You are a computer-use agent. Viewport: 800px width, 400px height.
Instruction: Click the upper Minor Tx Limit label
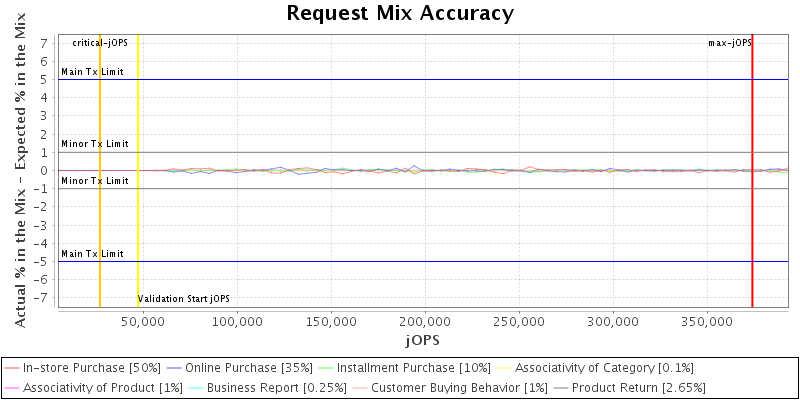pos(95,144)
